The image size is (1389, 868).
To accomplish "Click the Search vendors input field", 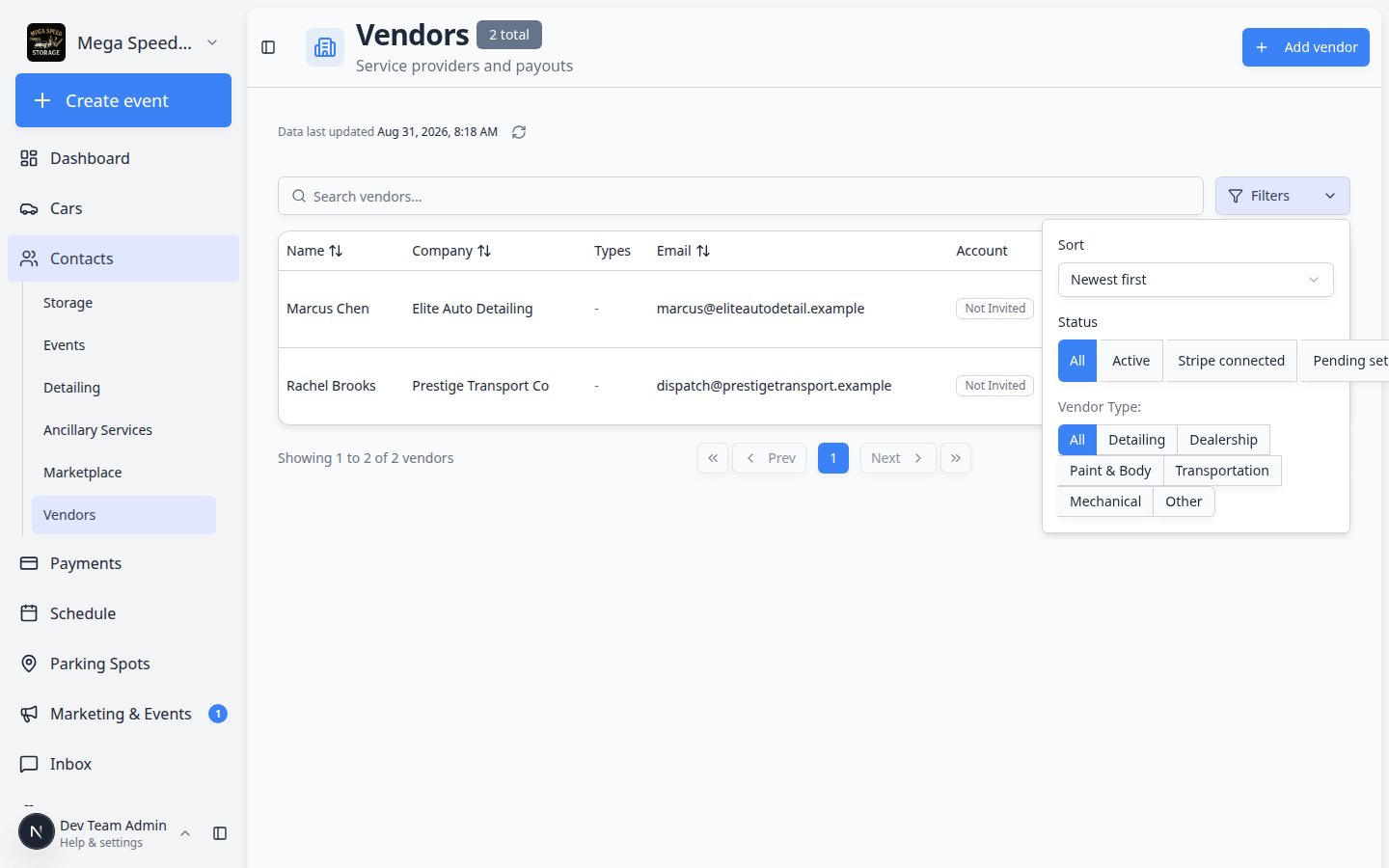I will click(x=741, y=196).
